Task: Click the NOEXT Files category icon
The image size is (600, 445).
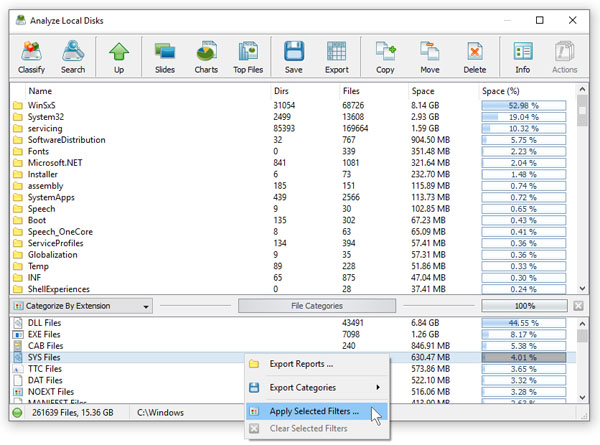Action: point(18,392)
